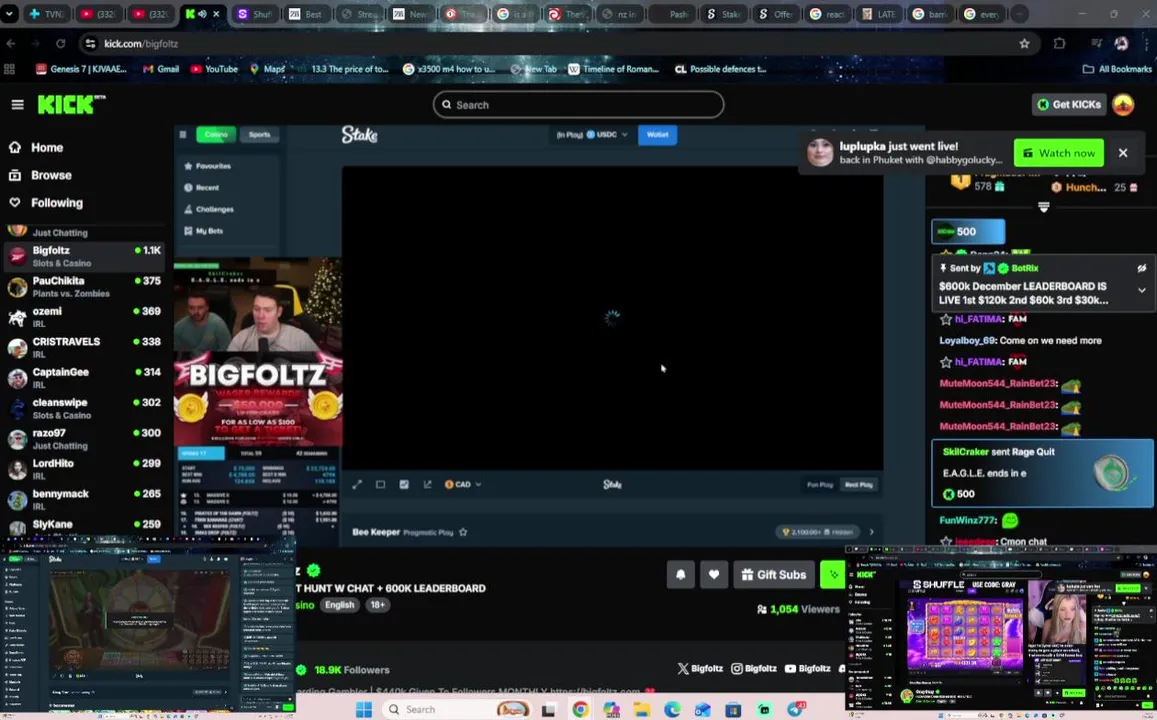Image resolution: width=1157 pixels, height=720 pixels.
Task: Click the English language tag
Action: 339,605
